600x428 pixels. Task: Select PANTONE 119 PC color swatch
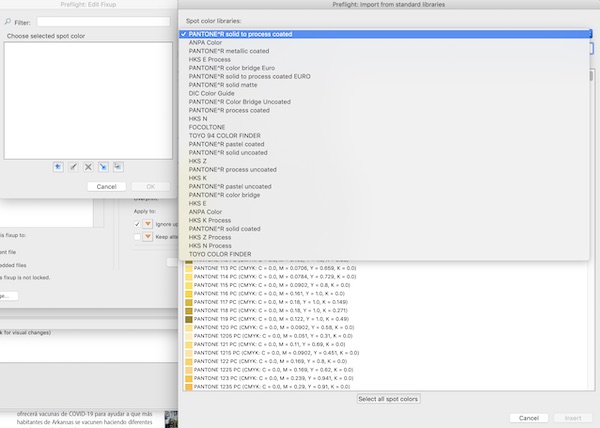click(x=189, y=319)
